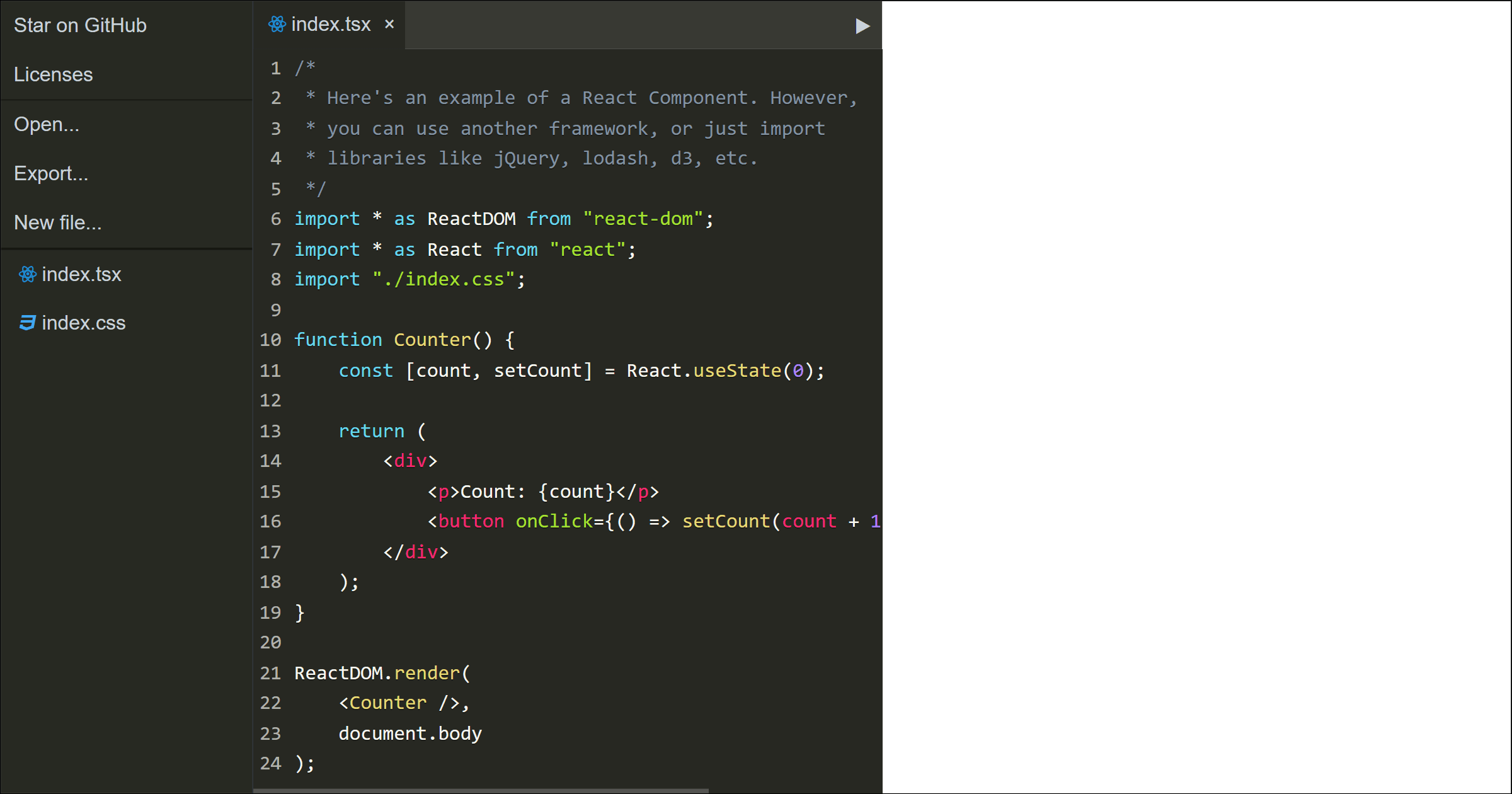The width and height of the screenshot is (1512, 794).
Task: Place cursor on "function Counter() {" text
Action: 404,340
